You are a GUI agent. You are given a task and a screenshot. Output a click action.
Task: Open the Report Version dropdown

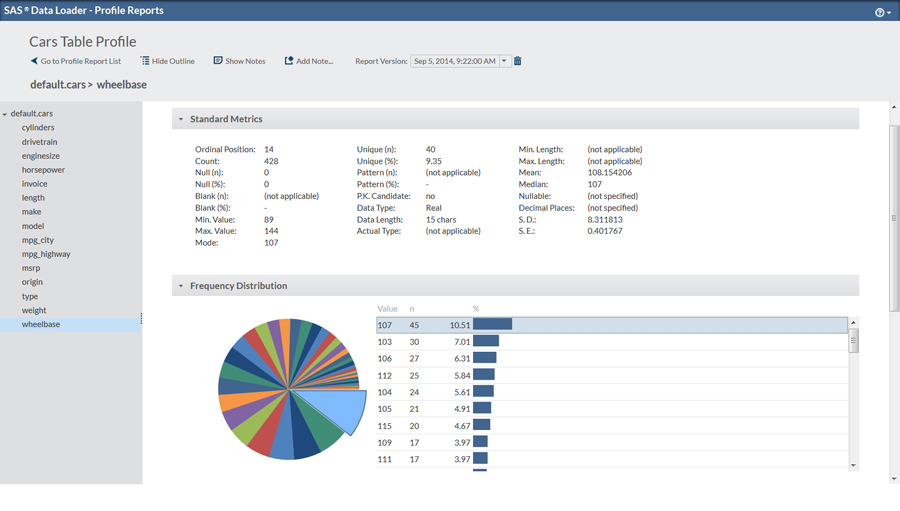tap(505, 61)
